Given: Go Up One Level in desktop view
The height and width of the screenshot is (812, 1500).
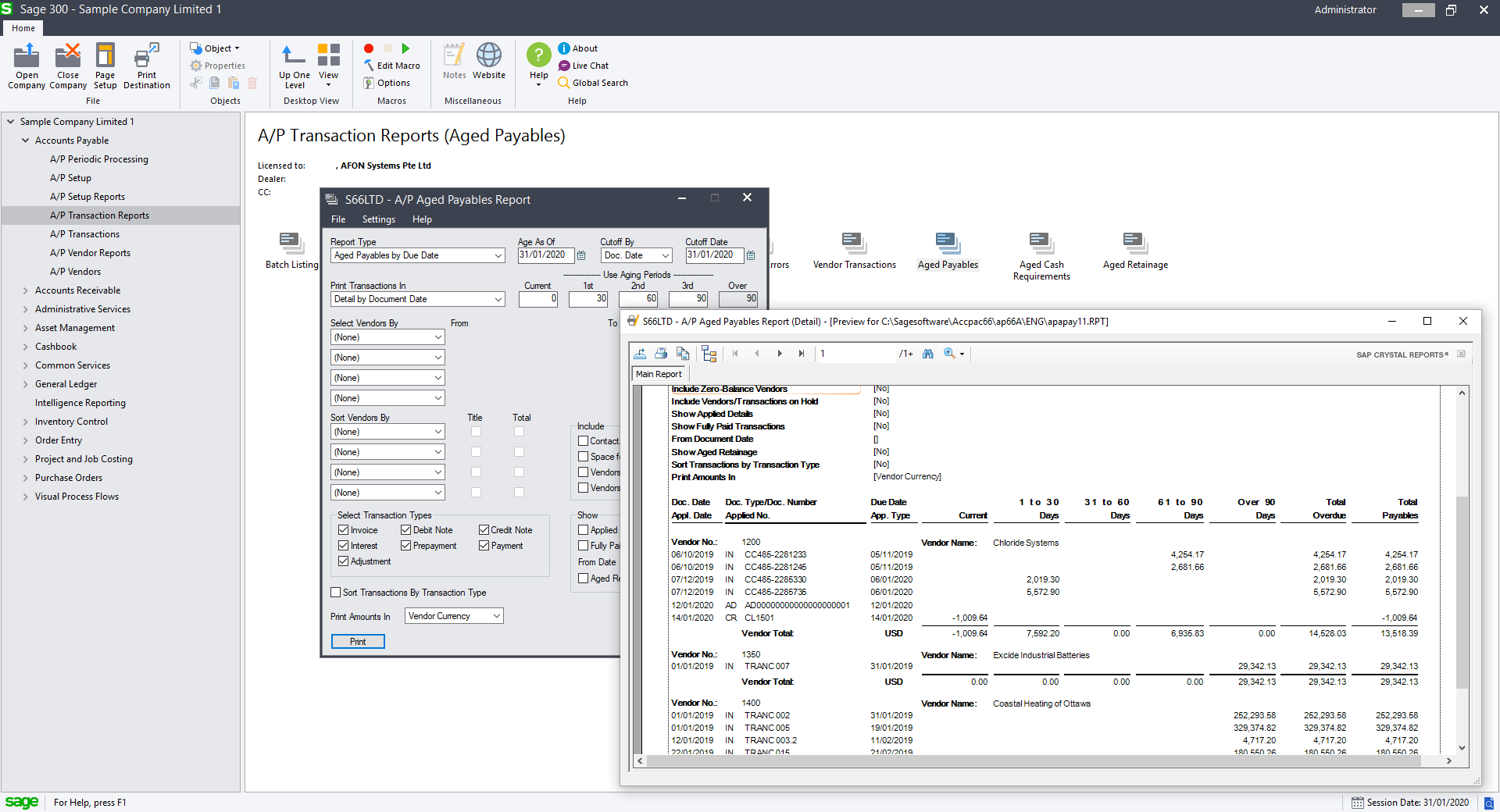Looking at the screenshot, I should click(295, 66).
